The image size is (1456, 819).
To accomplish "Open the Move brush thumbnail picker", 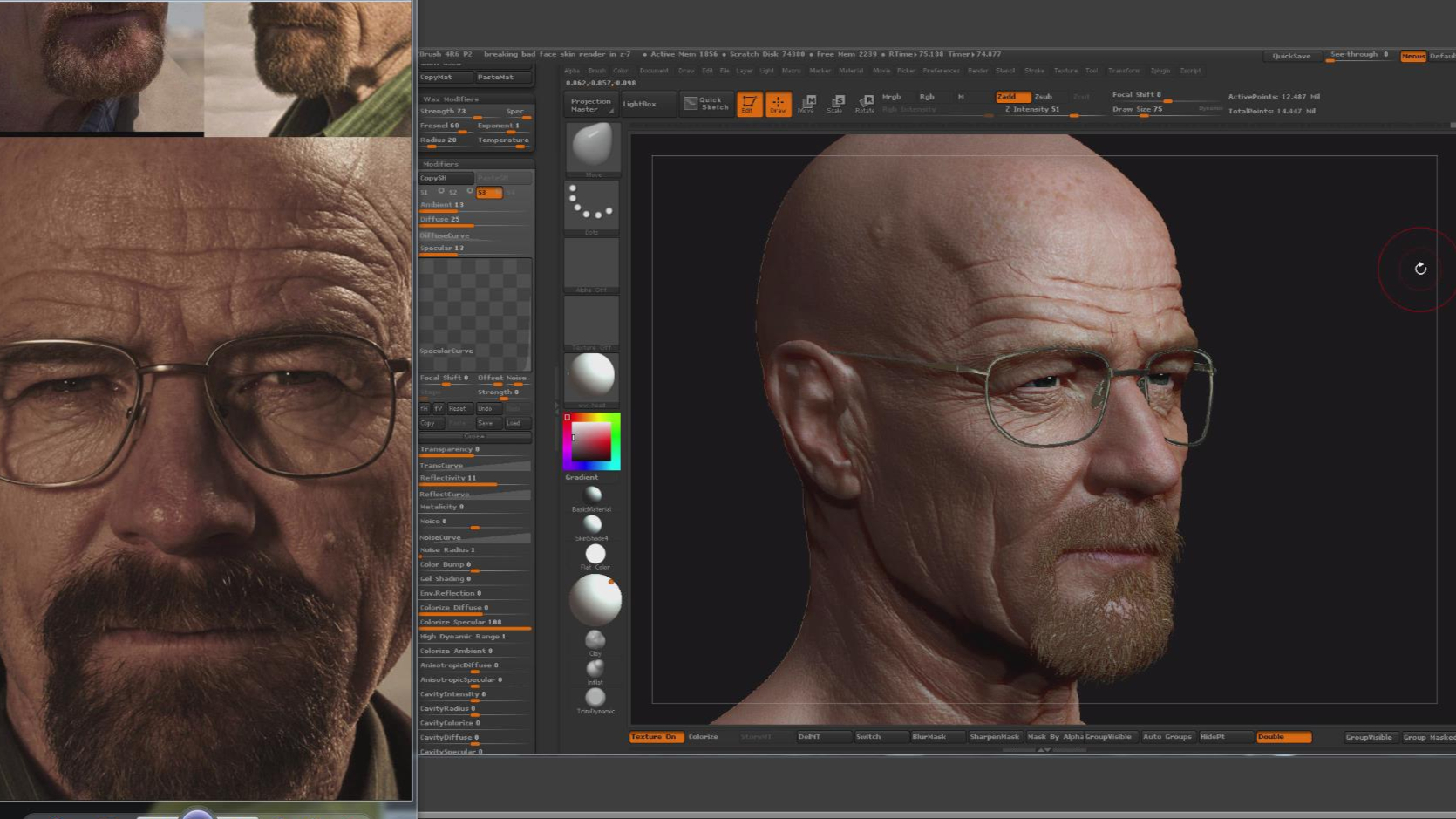I will point(592,150).
